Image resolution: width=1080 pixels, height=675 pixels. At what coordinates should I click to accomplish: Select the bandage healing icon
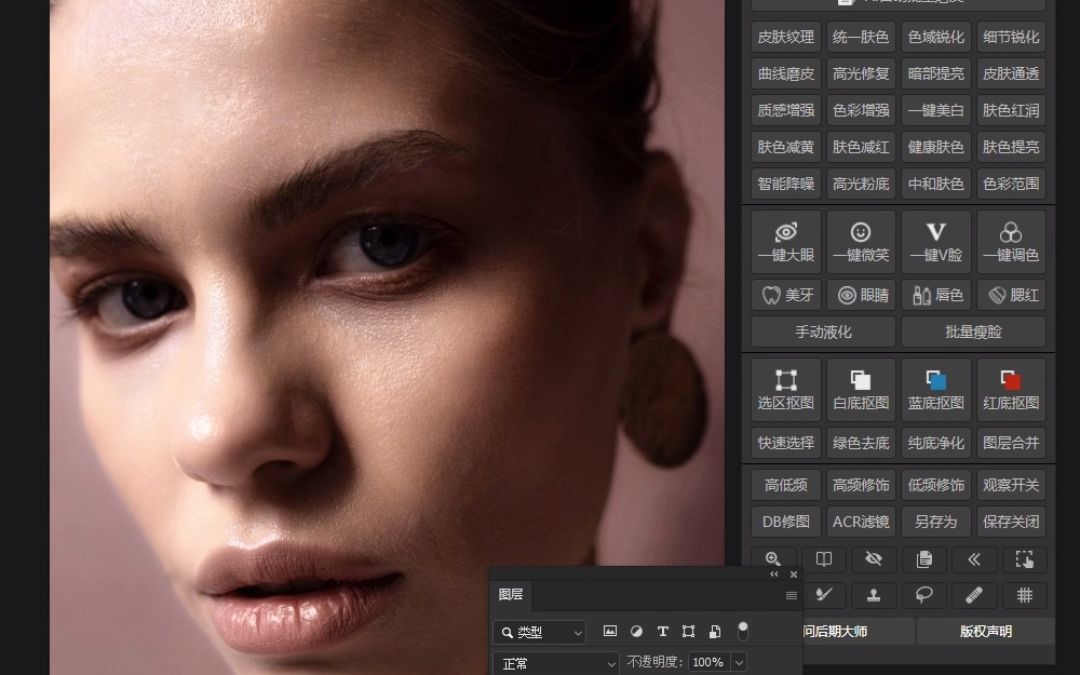(x=974, y=594)
